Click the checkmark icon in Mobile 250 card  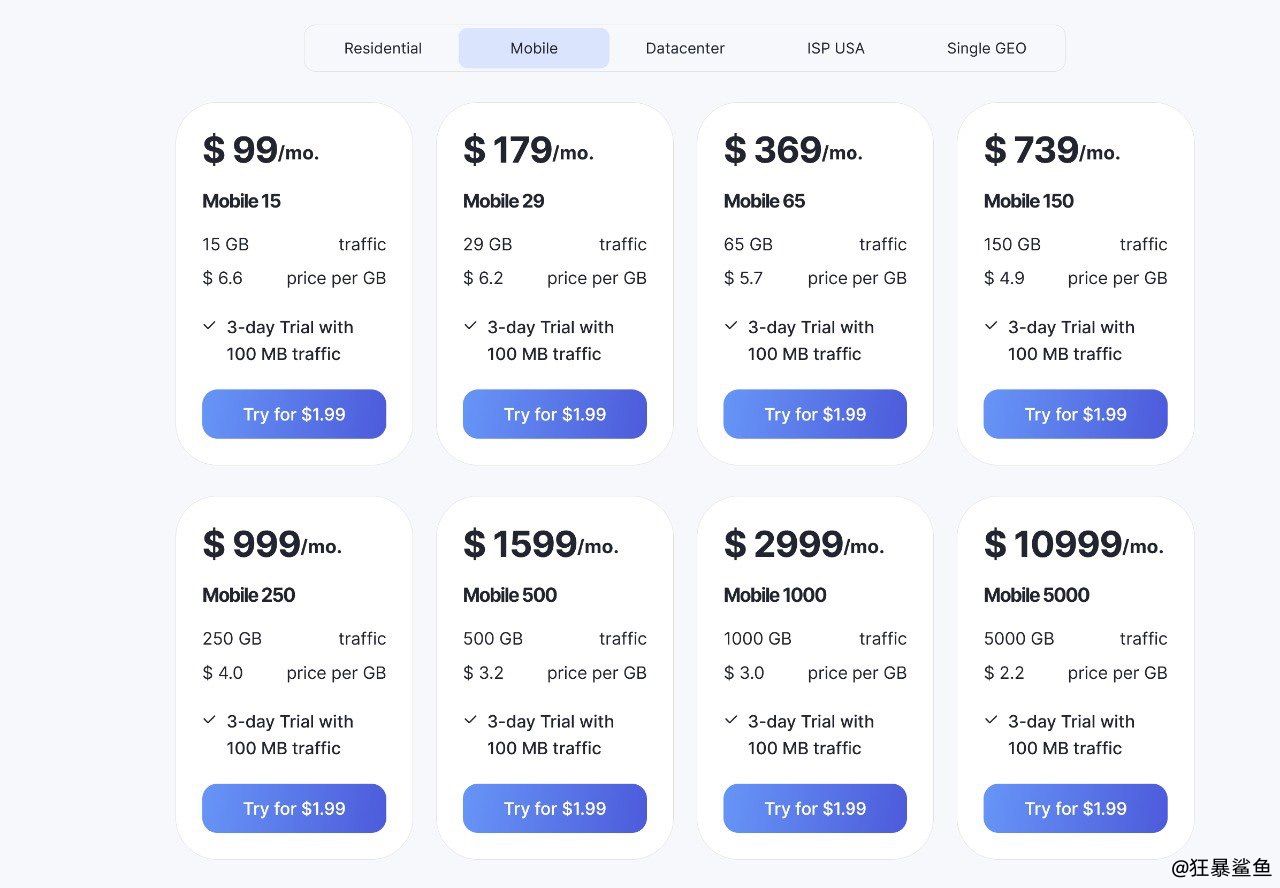[210, 720]
